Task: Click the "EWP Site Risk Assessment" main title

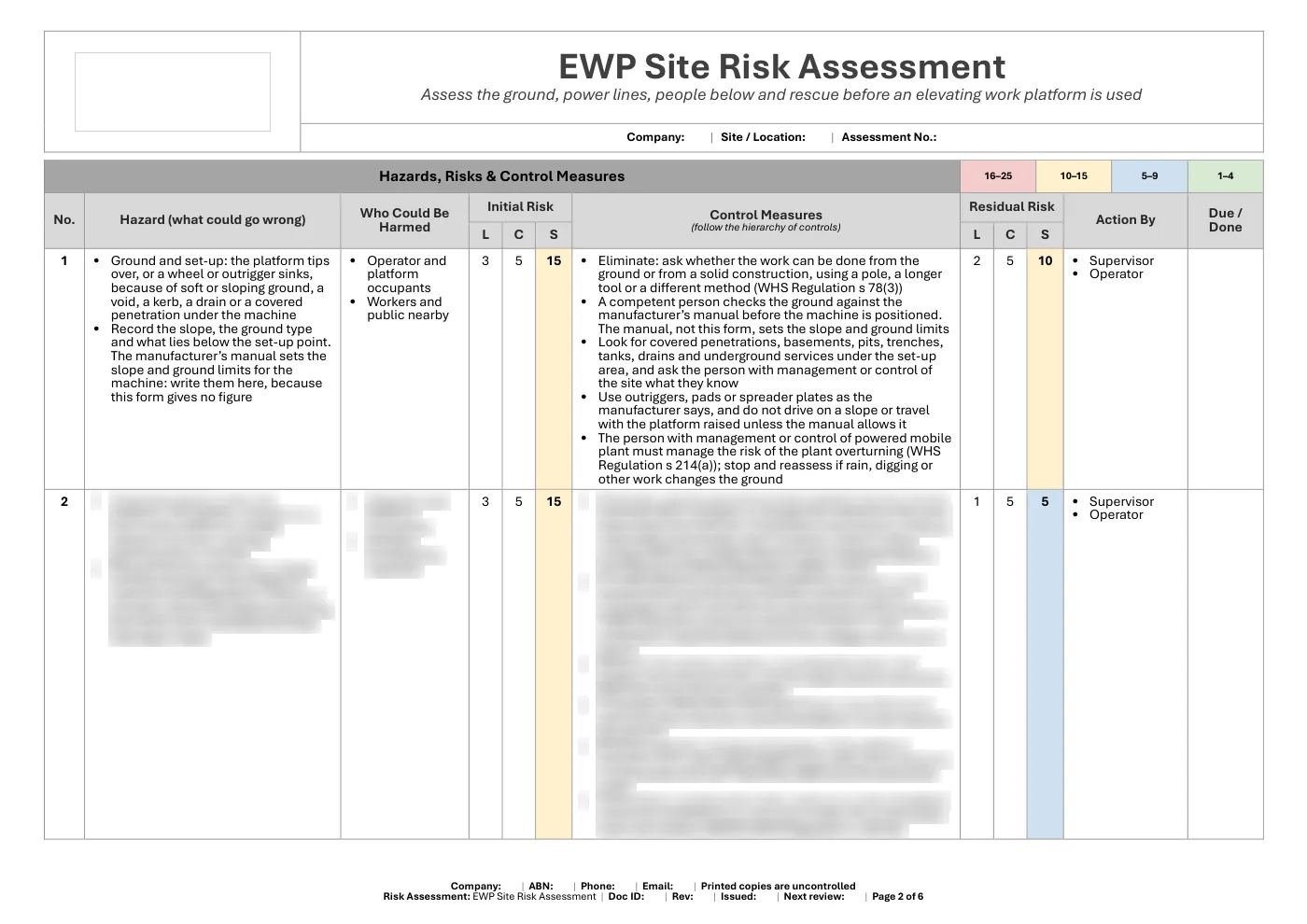Action: coord(781,66)
